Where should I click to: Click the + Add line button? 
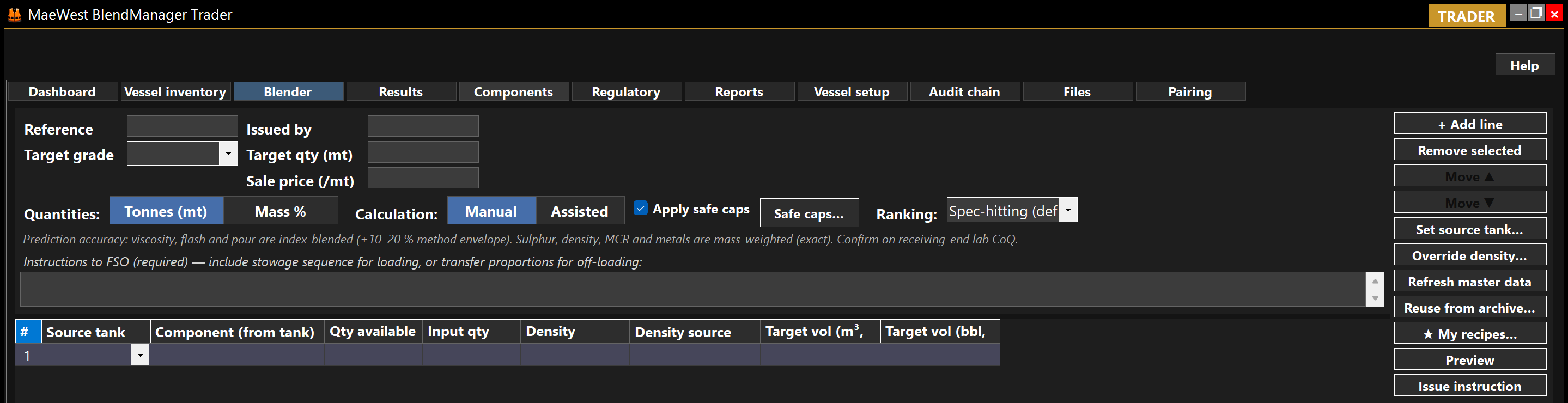[1469, 124]
